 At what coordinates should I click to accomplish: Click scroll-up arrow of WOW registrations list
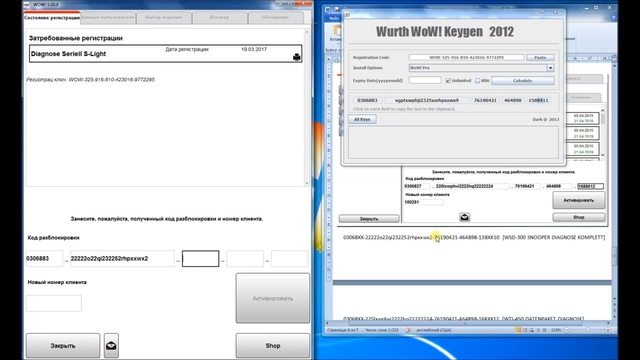307,32
